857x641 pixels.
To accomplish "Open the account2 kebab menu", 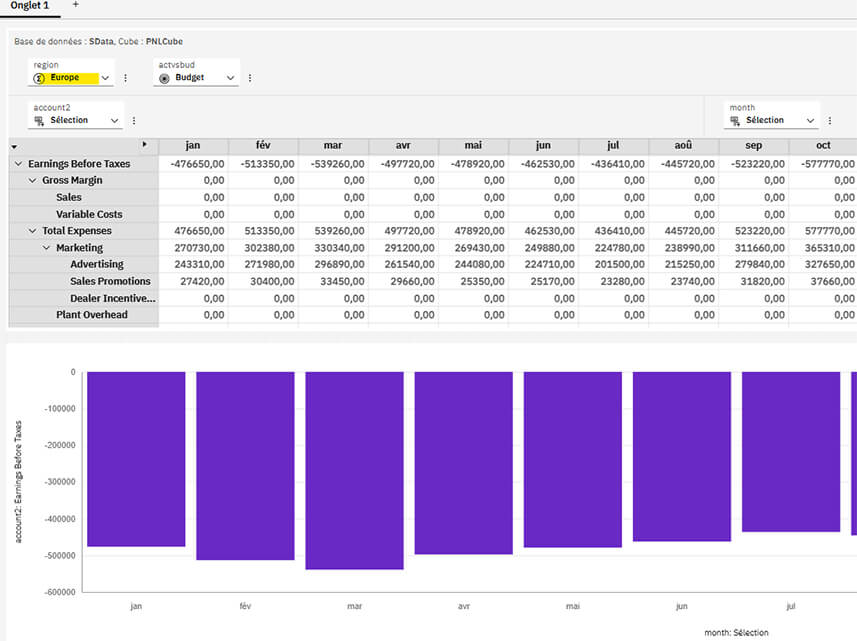I will click(133, 120).
